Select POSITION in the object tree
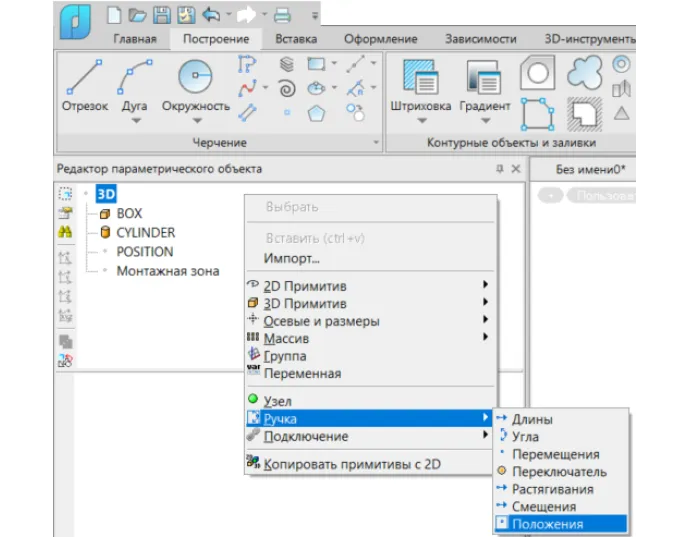 [x=144, y=251]
